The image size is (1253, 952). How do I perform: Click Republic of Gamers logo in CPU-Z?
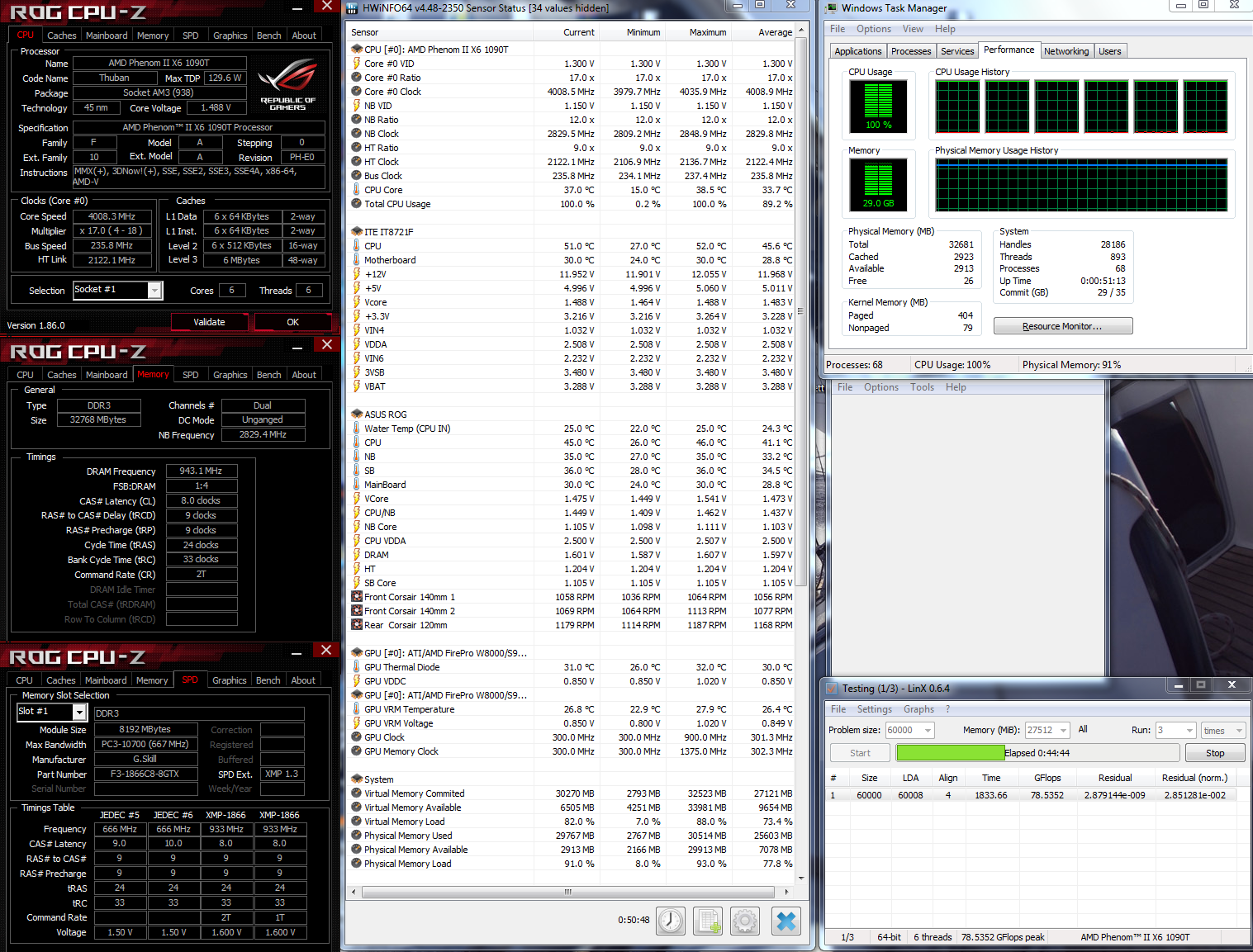click(x=287, y=84)
